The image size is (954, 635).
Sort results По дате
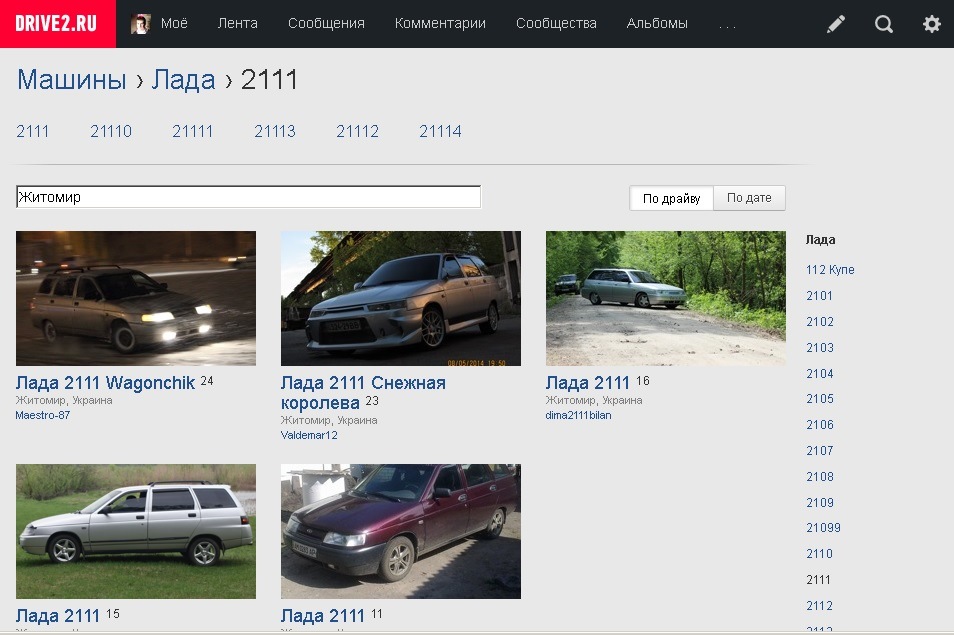pyautogui.click(x=749, y=198)
